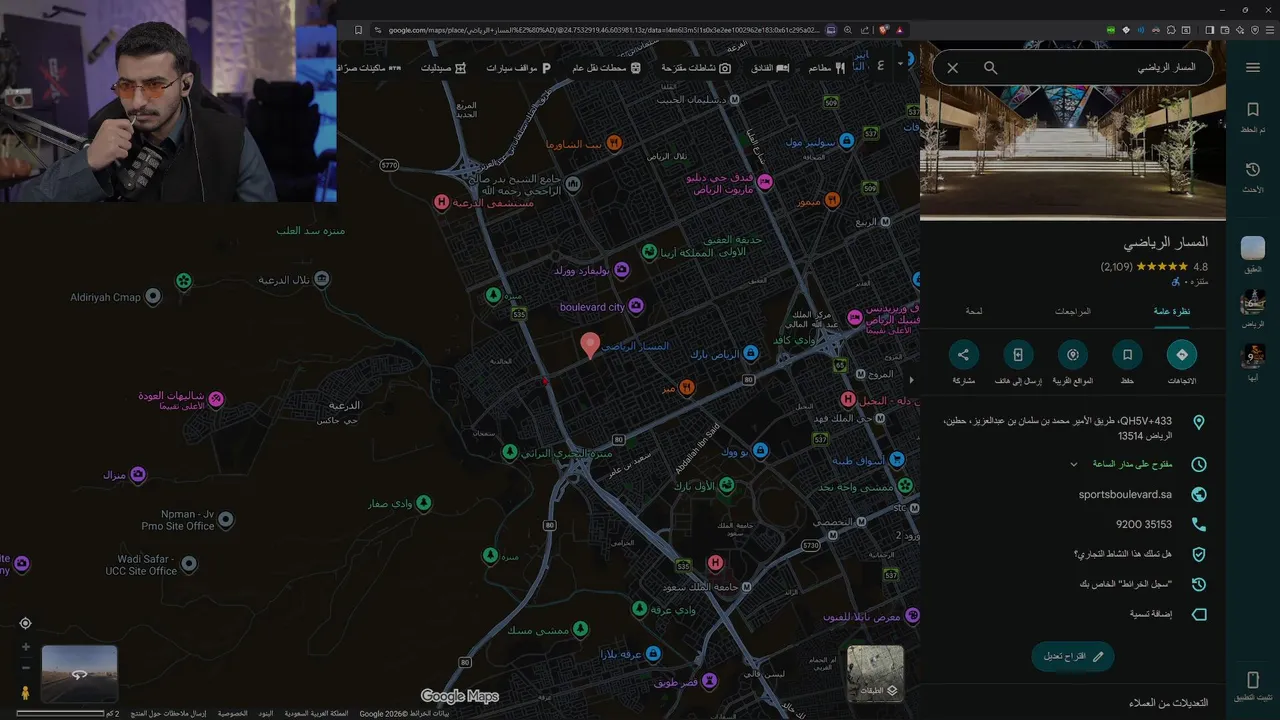
Task: Select Things to do (نشاطات مقترحة) chip
Action: click(696, 67)
